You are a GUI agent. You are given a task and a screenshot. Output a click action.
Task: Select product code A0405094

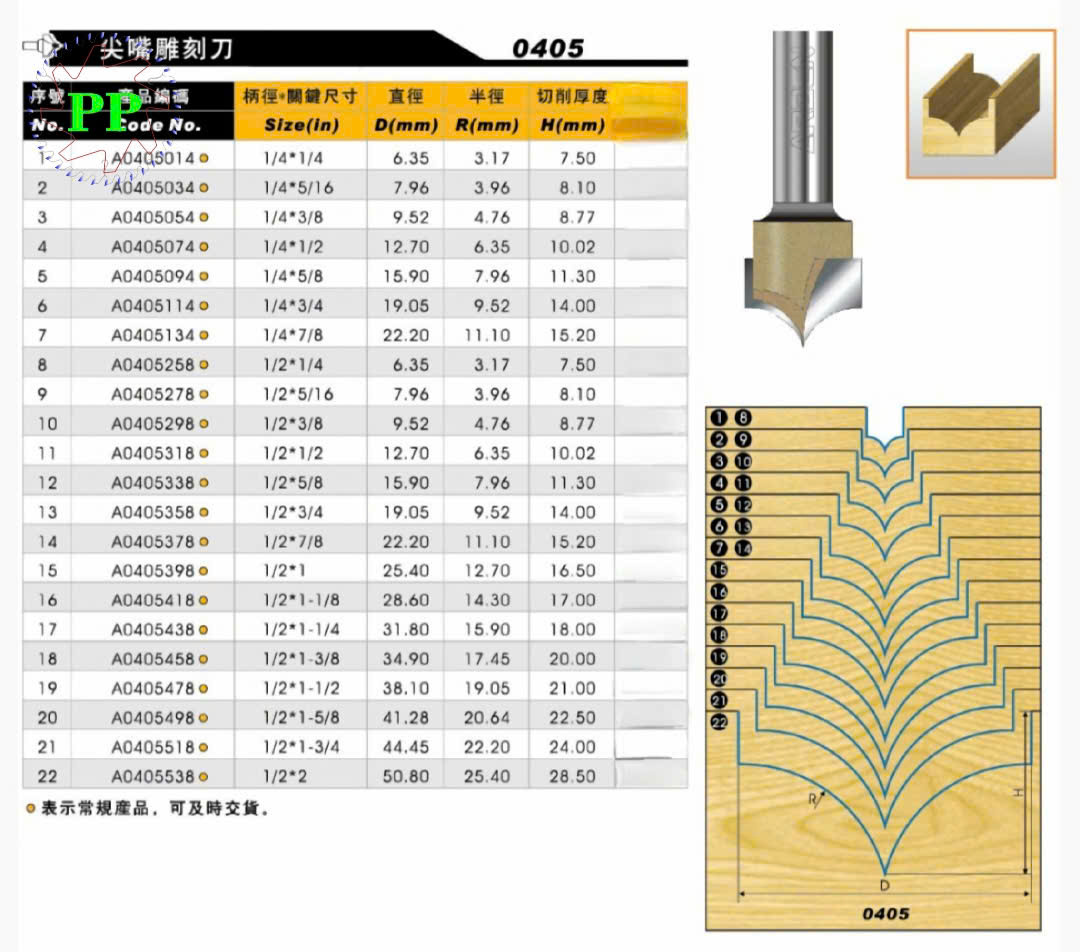pyautogui.click(x=153, y=277)
